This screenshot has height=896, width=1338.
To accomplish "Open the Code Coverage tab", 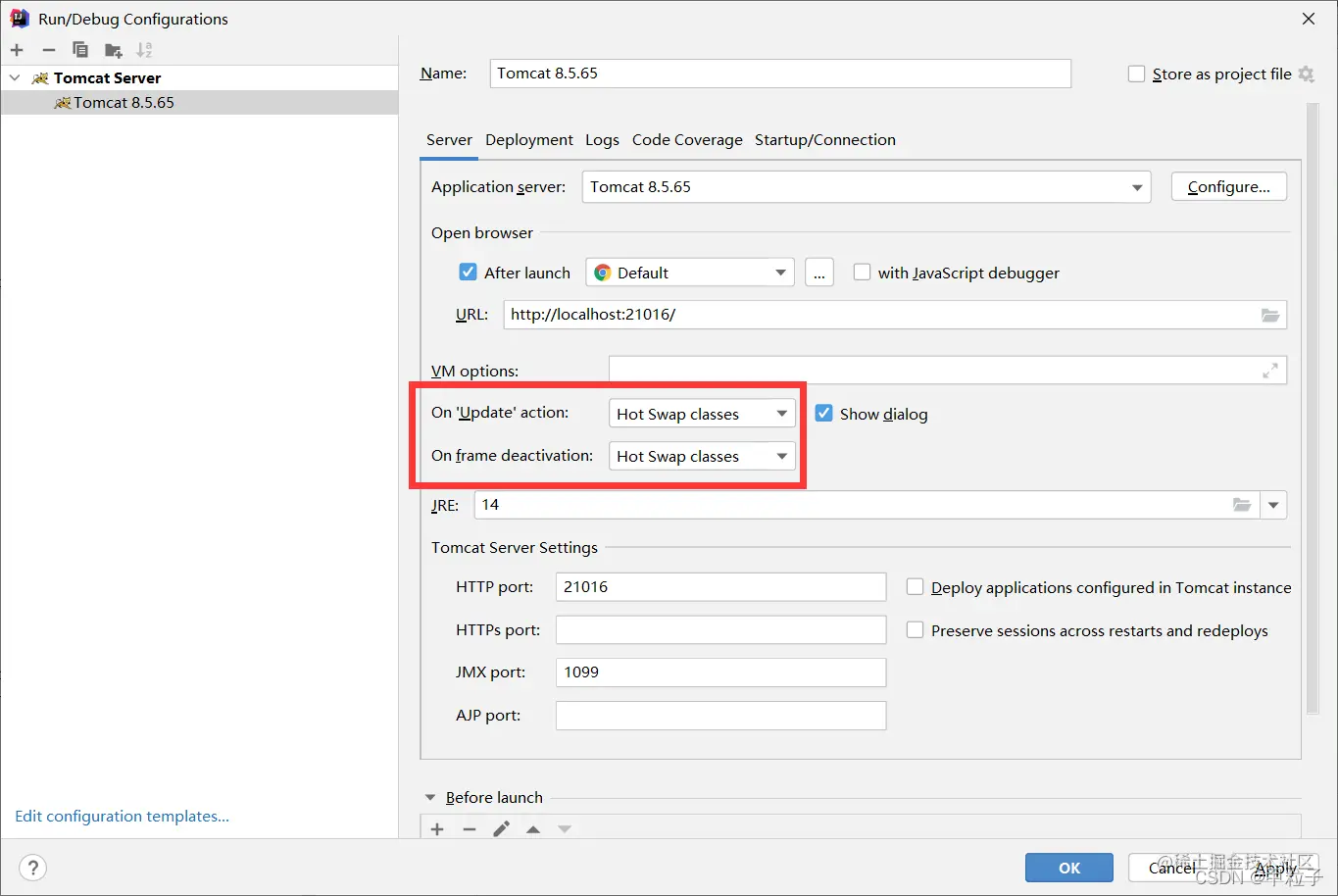I will click(x=687, y=139).
